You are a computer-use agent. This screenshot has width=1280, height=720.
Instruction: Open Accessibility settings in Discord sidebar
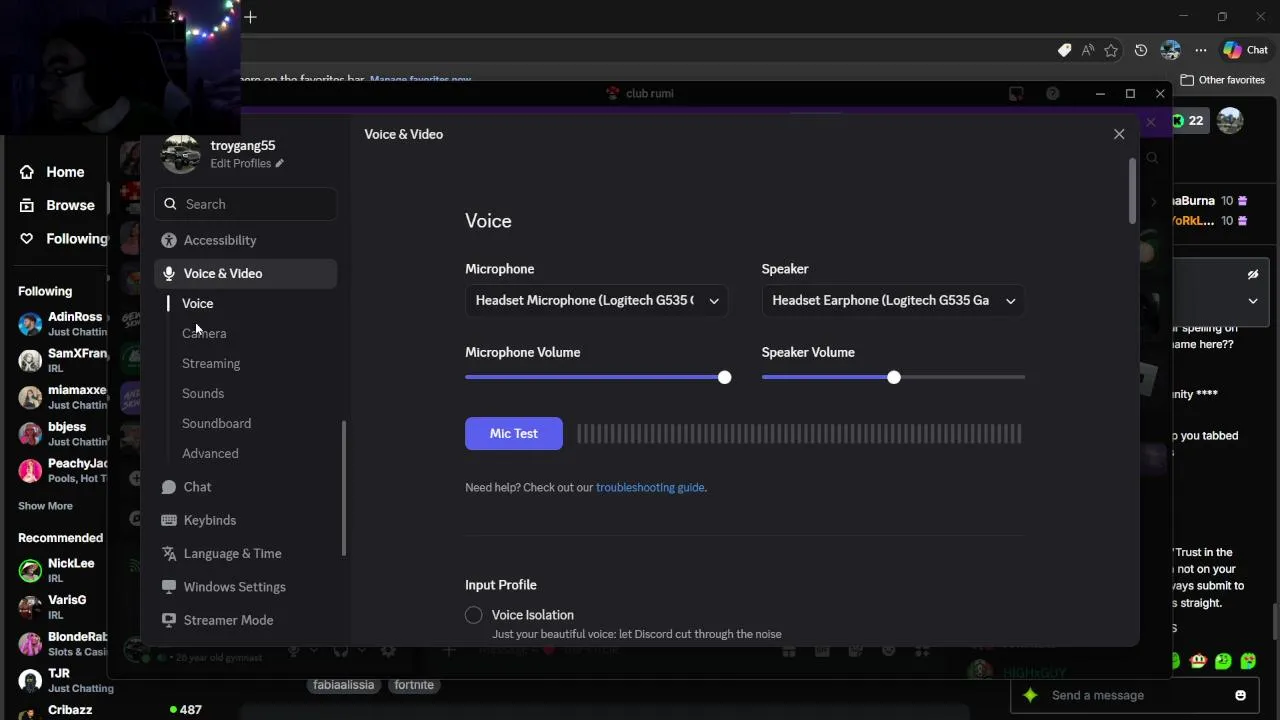245,240
